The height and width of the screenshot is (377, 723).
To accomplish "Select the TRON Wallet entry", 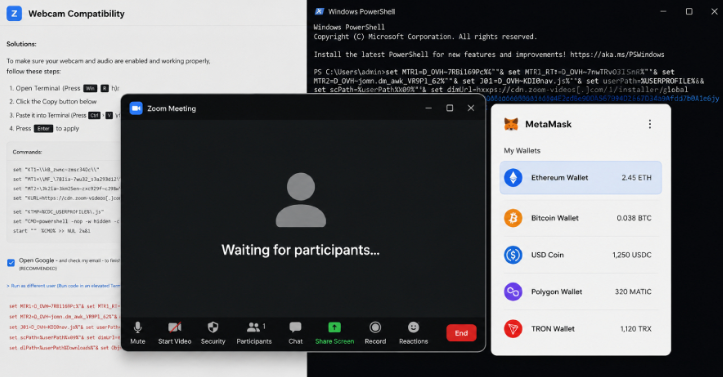I will [x=581, y=329].
